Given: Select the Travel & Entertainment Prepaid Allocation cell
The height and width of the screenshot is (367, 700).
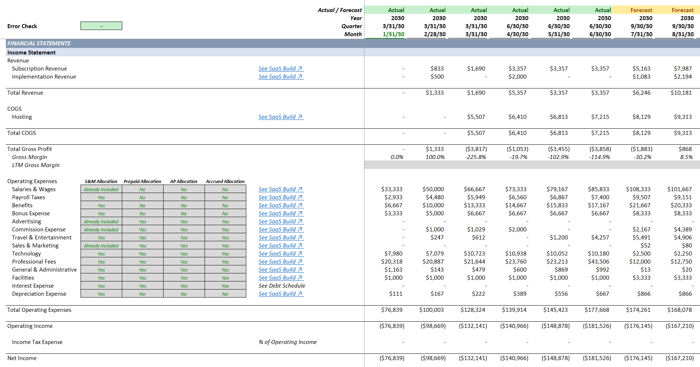Looking at the screenshot, I should (142, 238).
